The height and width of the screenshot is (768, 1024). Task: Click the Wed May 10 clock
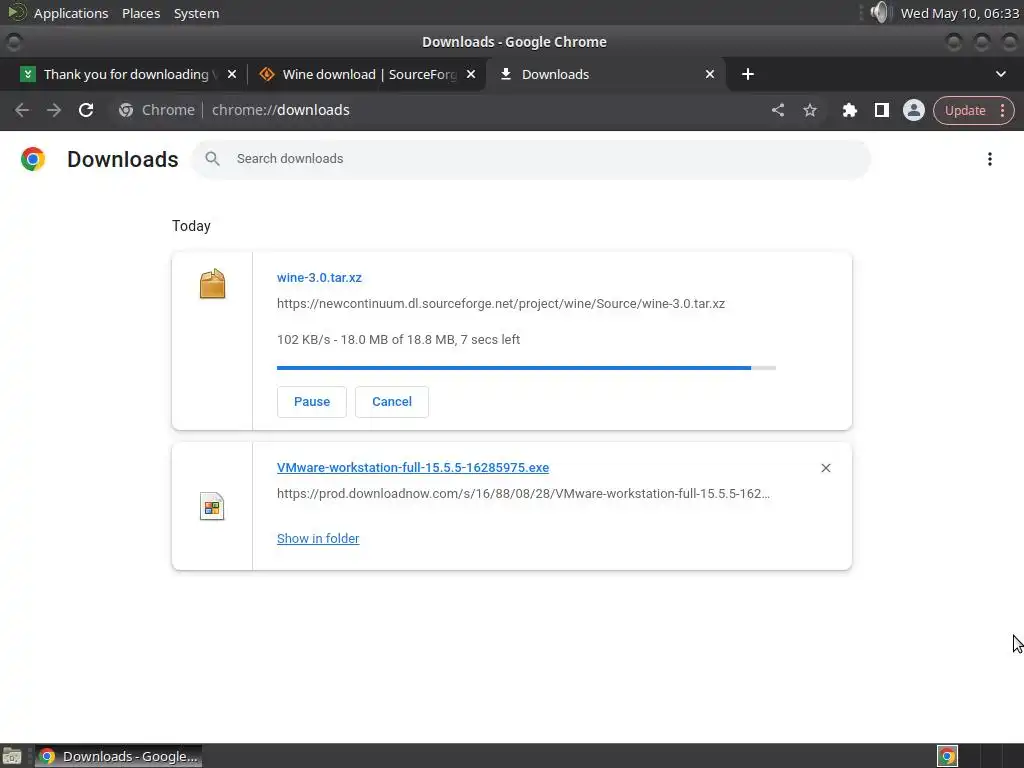point(959,13)
